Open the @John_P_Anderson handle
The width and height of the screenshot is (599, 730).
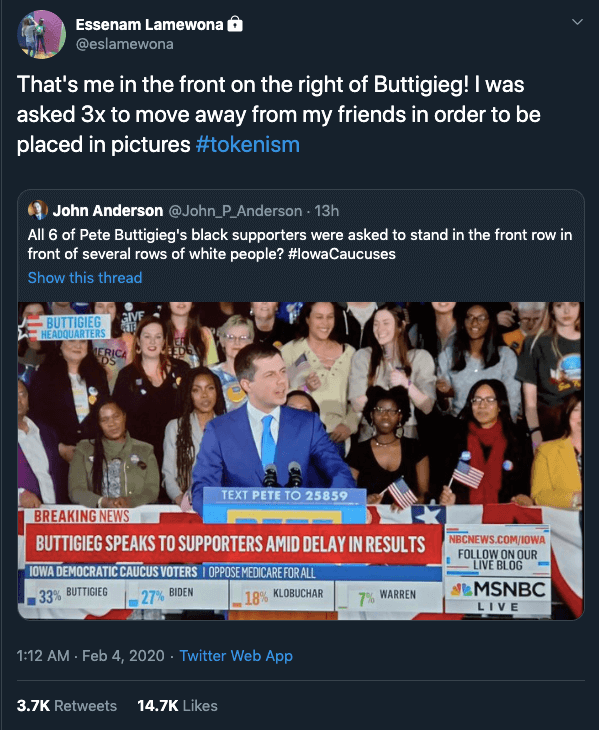click(235, 211)
